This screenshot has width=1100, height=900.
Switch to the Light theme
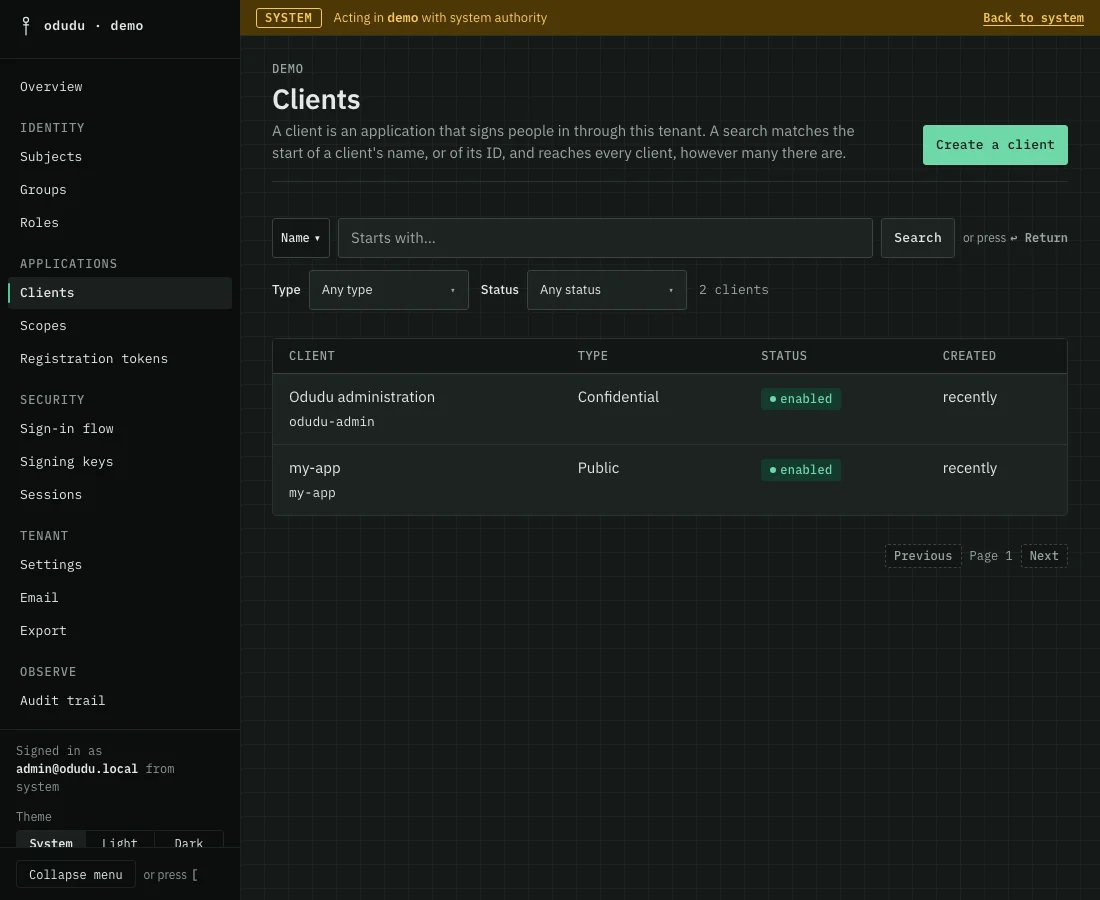[120, 840]
